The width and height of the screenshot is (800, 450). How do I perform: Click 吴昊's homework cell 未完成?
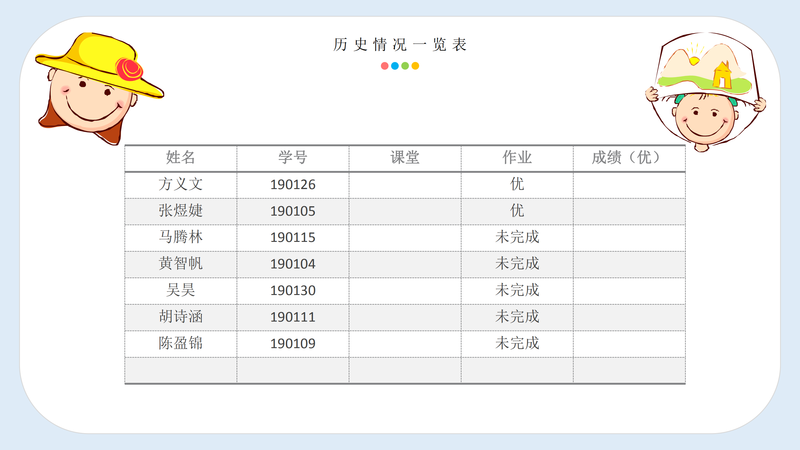click(x=517, y=290)
